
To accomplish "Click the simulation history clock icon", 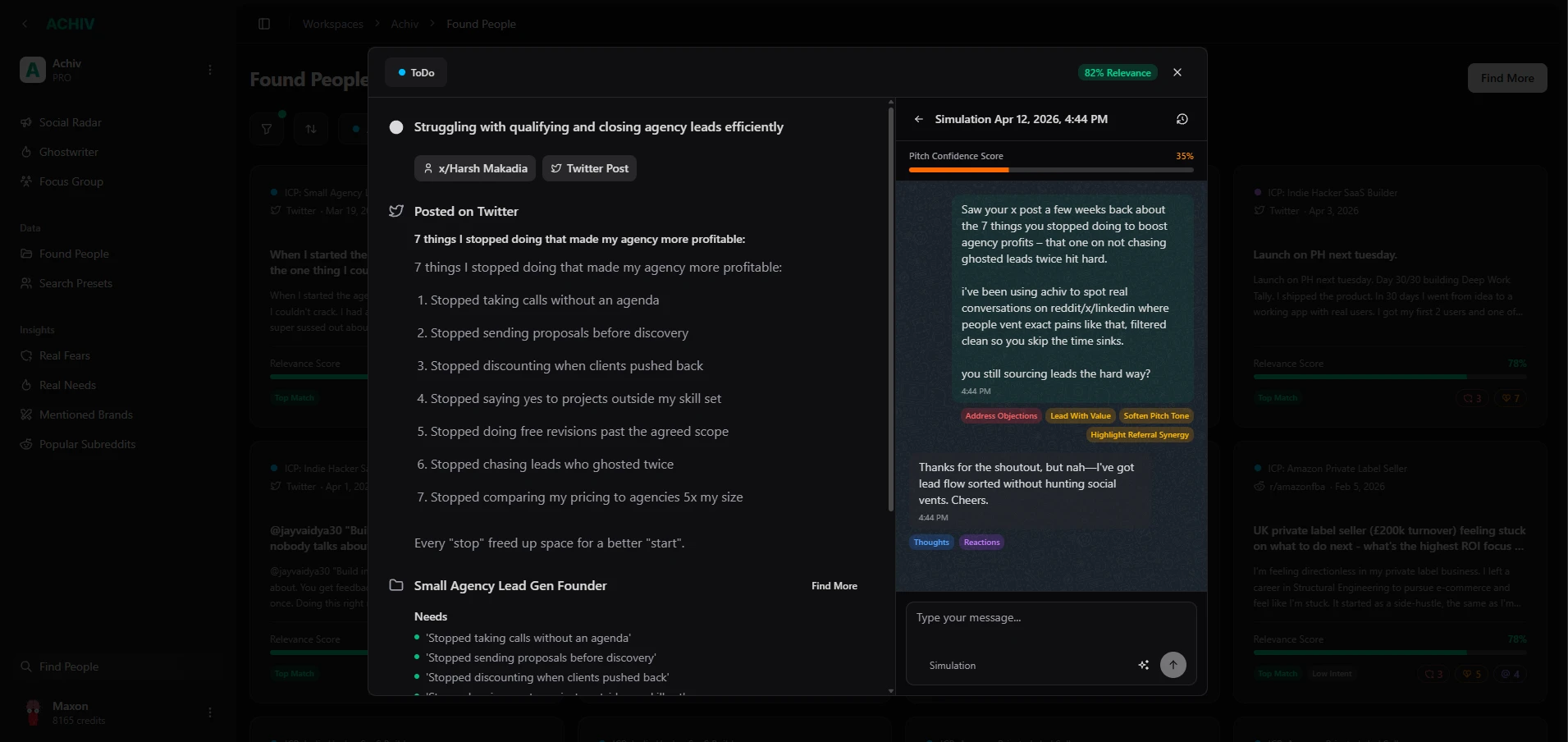I will coord(1182,119).
